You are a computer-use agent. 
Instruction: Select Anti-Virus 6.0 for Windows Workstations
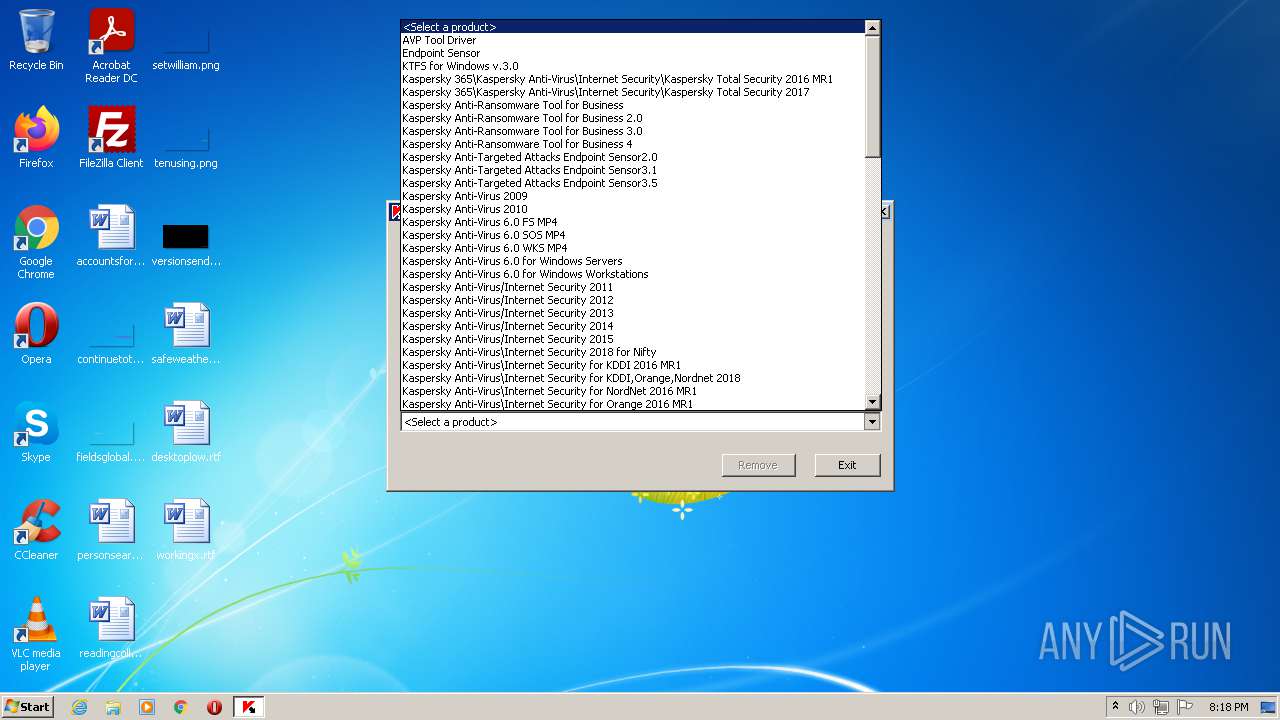point(632,274)
